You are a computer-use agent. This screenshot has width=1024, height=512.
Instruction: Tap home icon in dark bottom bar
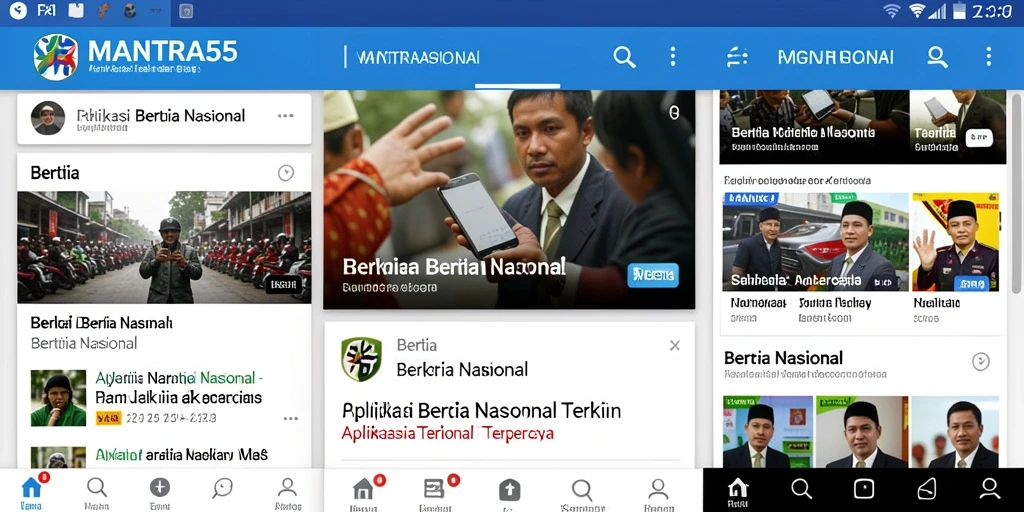738,490
